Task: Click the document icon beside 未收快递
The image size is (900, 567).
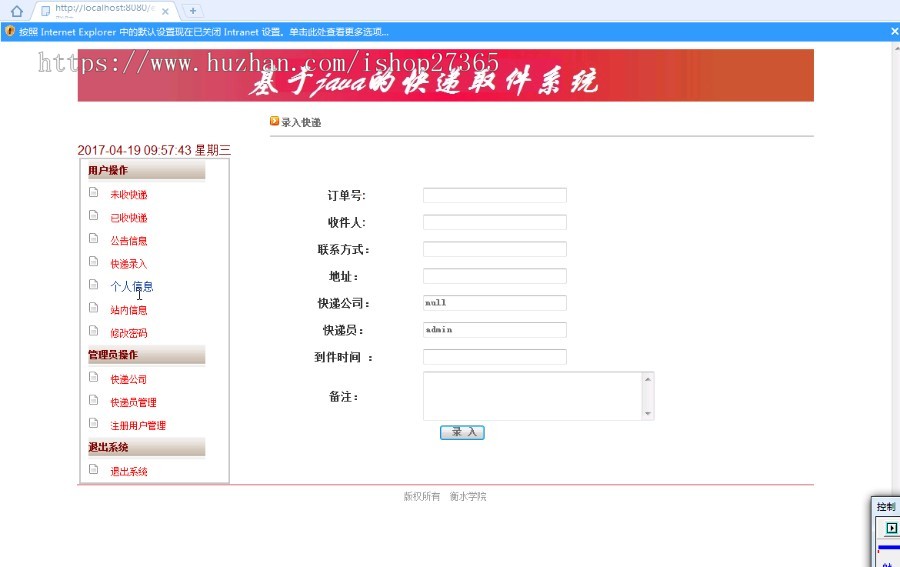Action: click(94, 192)
